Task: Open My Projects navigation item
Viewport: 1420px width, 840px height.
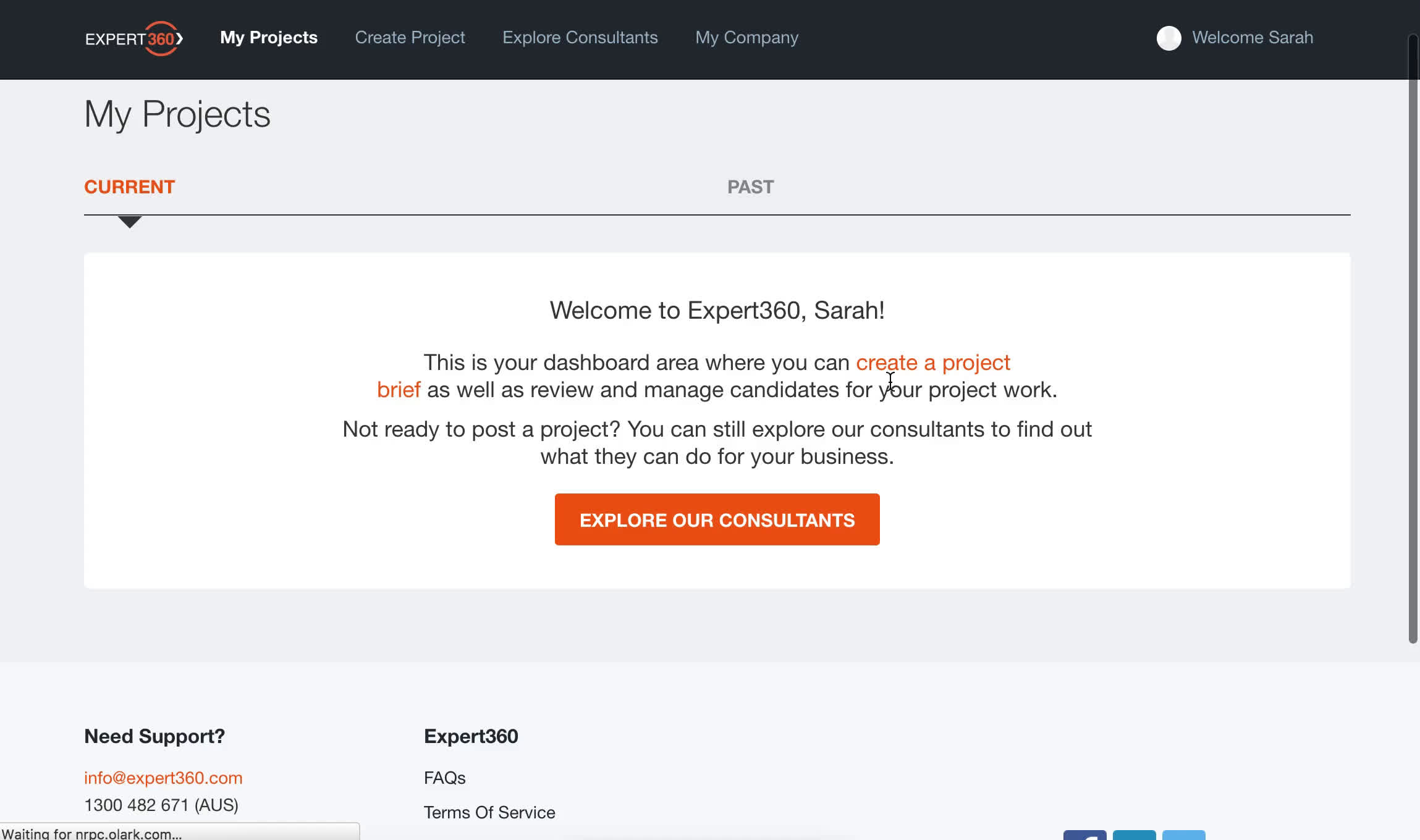Action: point(269,38)
